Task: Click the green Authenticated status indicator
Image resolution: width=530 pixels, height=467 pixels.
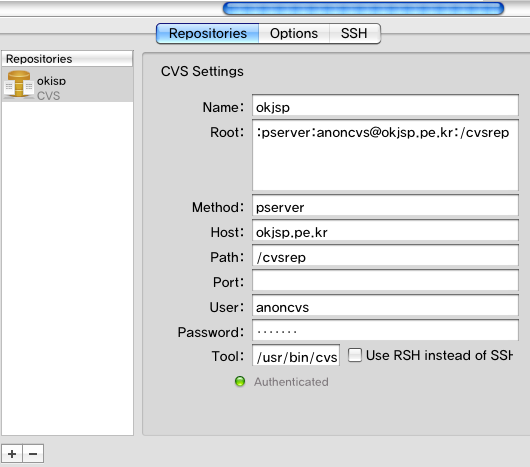Action: [x=240, y=382]
